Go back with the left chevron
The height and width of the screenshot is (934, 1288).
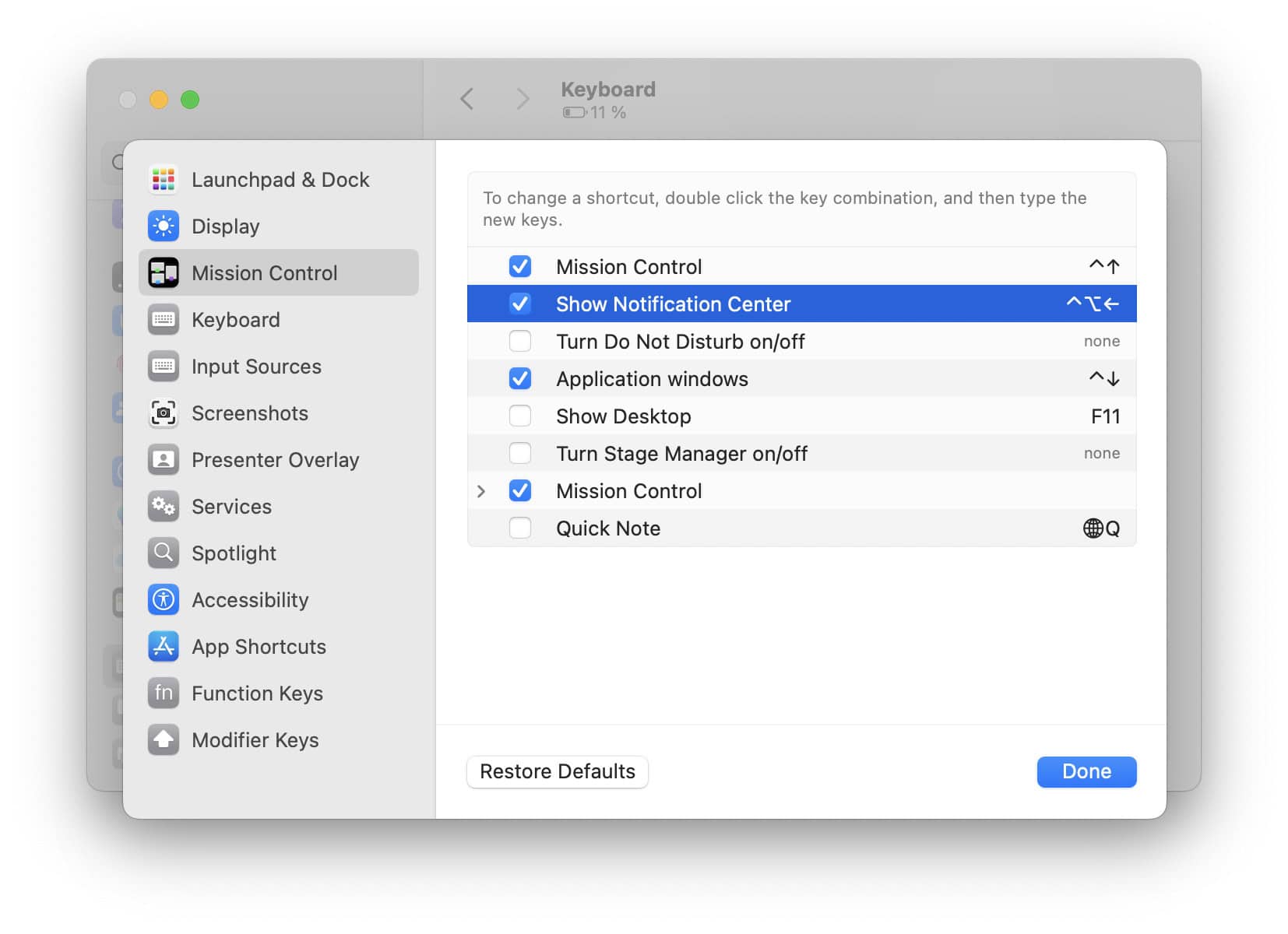coord(466,99)
